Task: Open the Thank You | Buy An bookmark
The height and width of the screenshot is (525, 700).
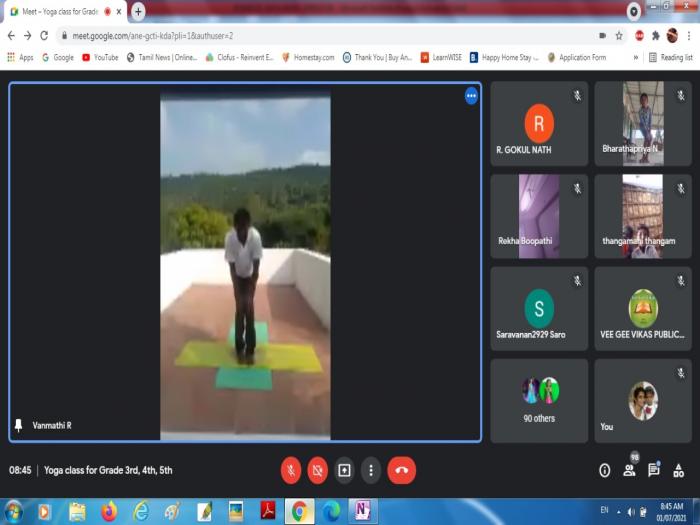Action: pyautogui.click(x=377, y=57)
